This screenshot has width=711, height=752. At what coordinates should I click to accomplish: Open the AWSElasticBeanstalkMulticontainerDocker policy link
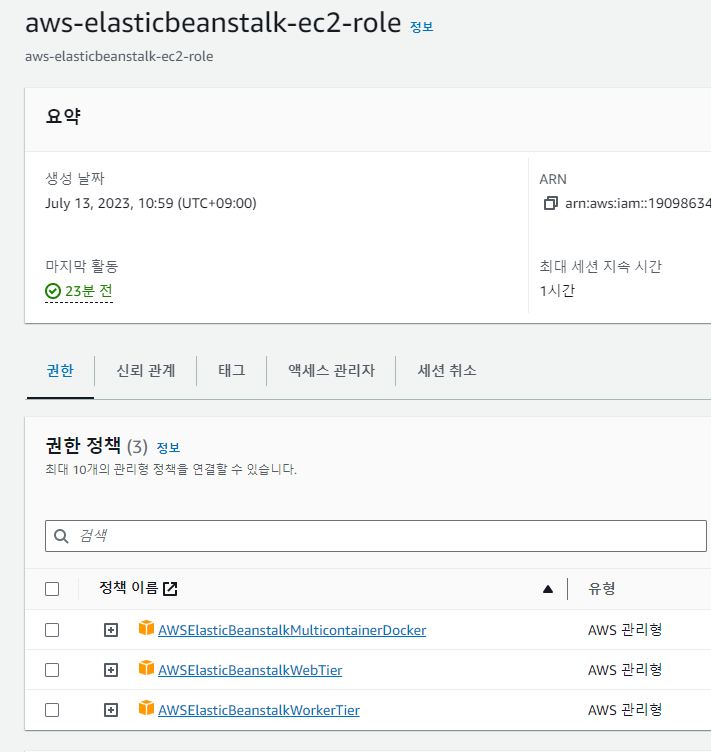(292, 630)
